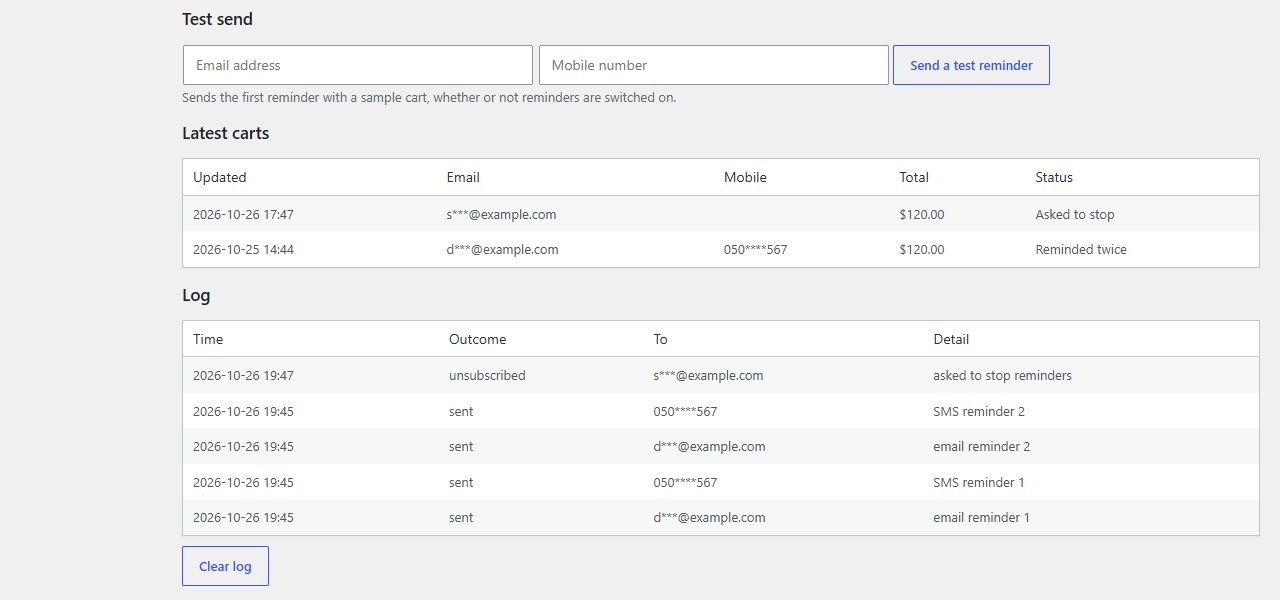
Task: Click the Time column header in Log
Action: point(208,339)
